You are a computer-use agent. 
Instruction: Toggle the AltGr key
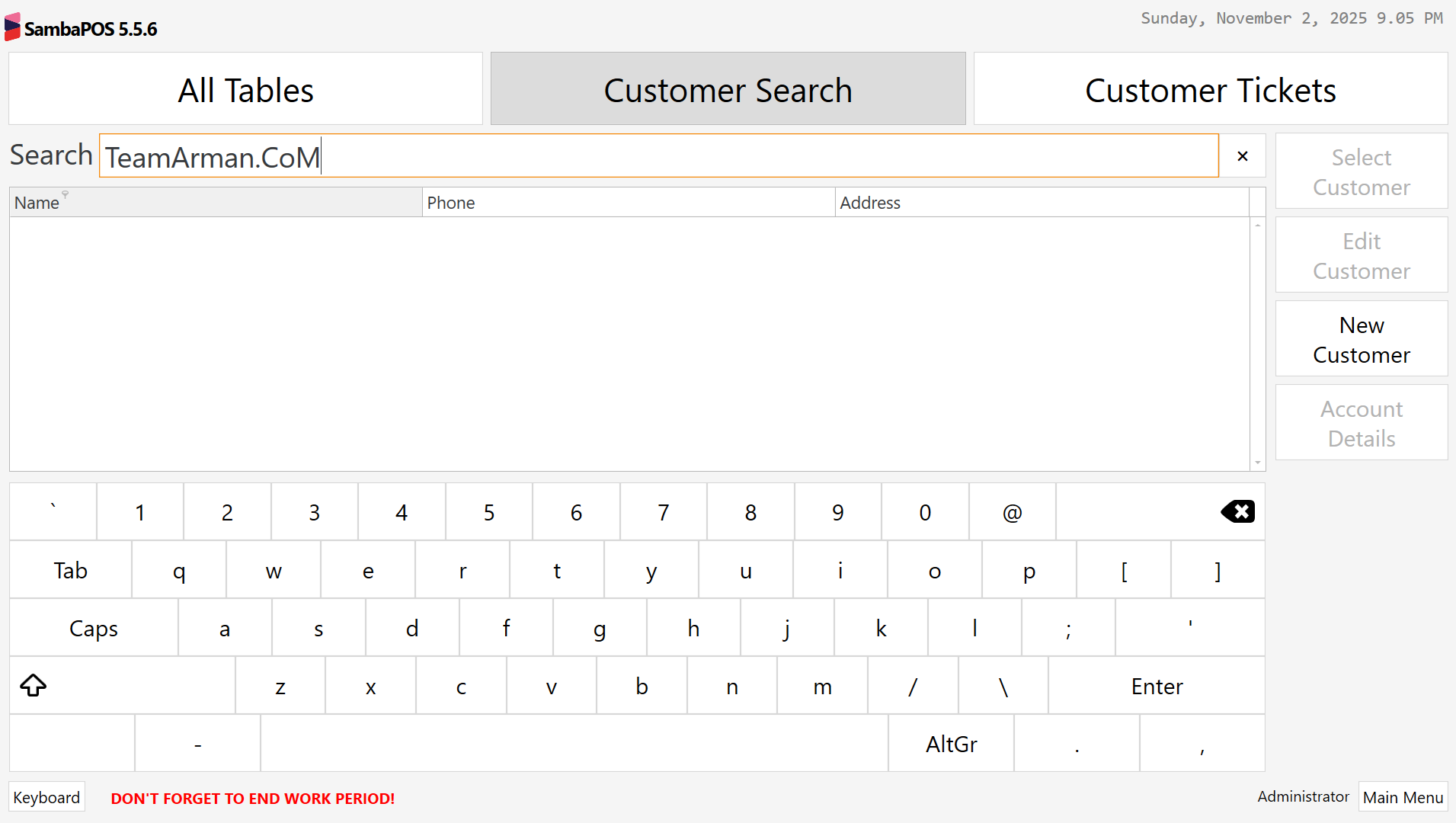click(952, 744)
